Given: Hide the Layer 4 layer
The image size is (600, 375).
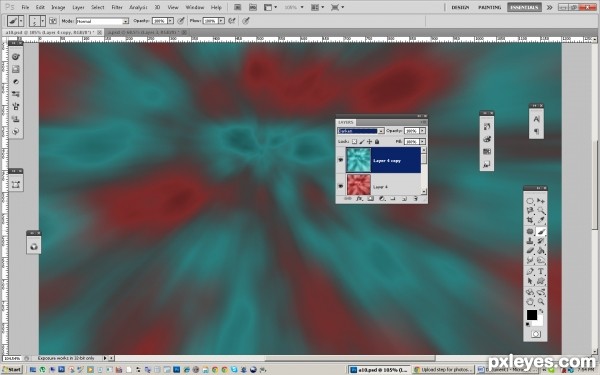Looking at the screenshot, I should coord(341,186).
